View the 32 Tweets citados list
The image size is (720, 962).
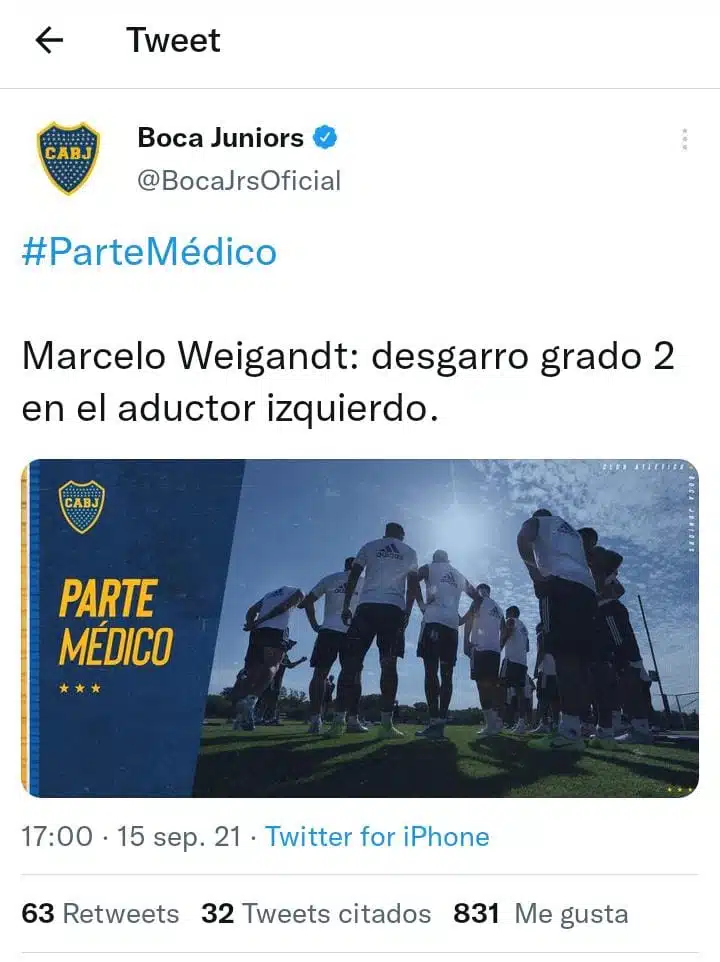[x=316, y=914]
